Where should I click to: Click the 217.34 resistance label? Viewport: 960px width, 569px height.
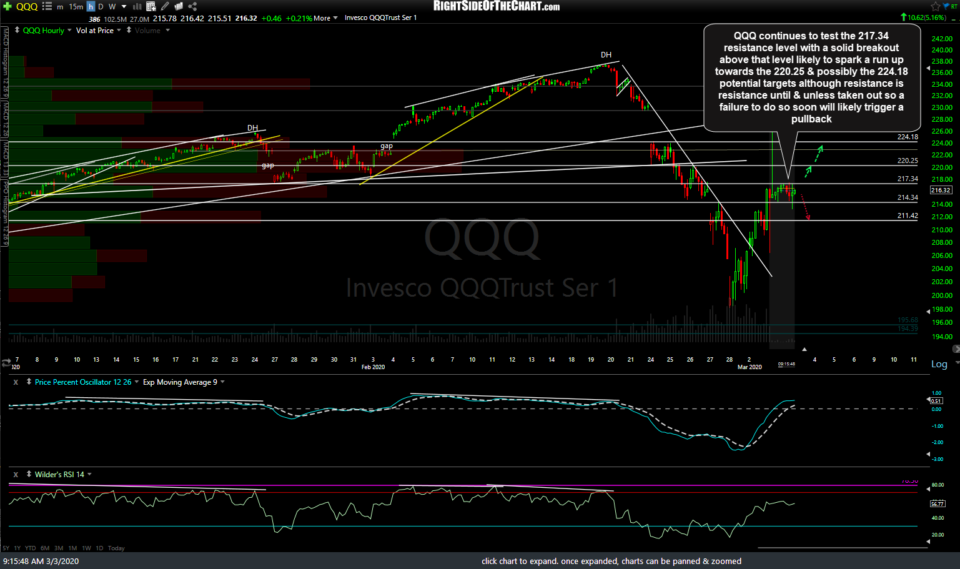[x=907, y=179]
